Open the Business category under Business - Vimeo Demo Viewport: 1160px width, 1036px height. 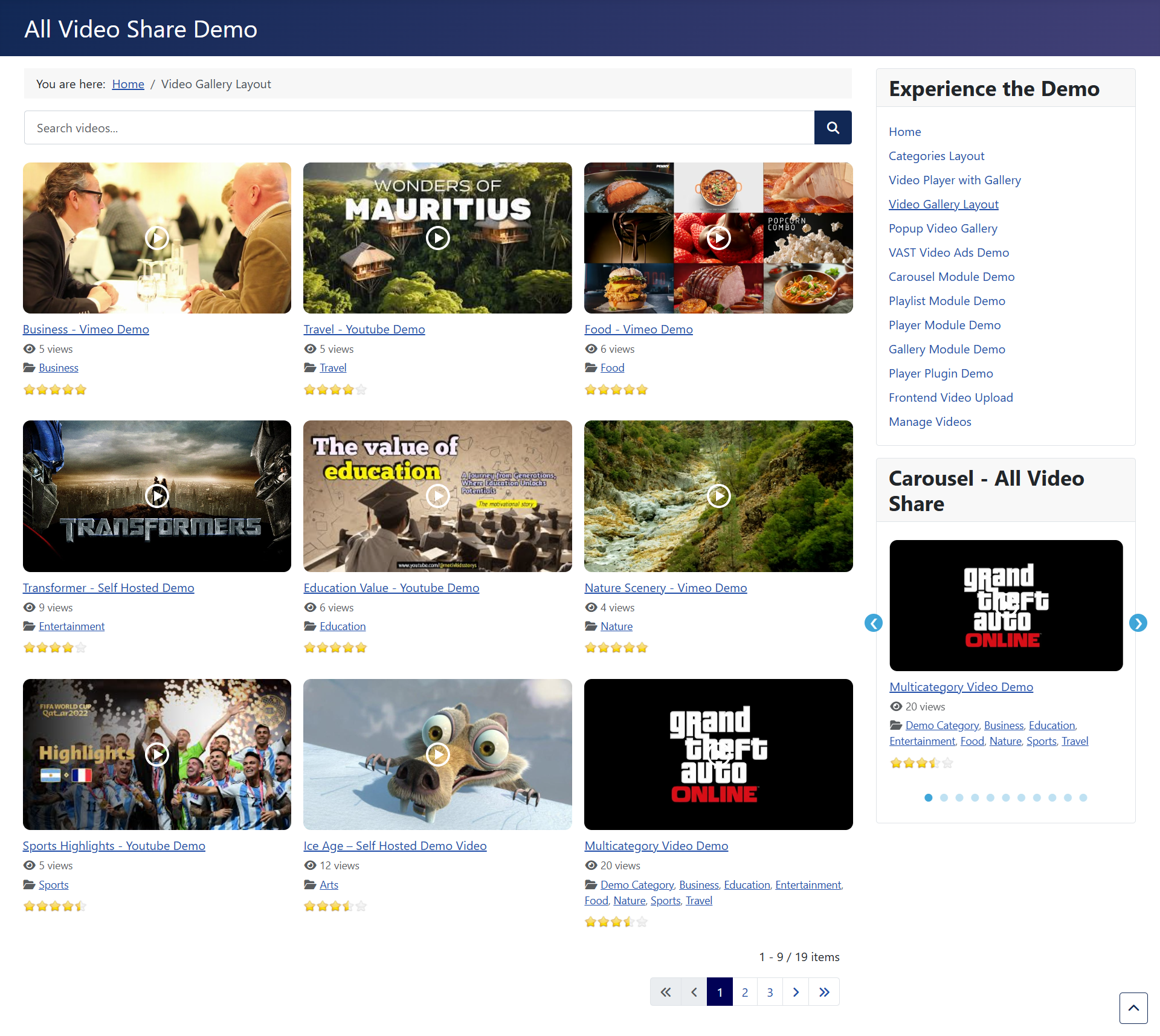59,368
